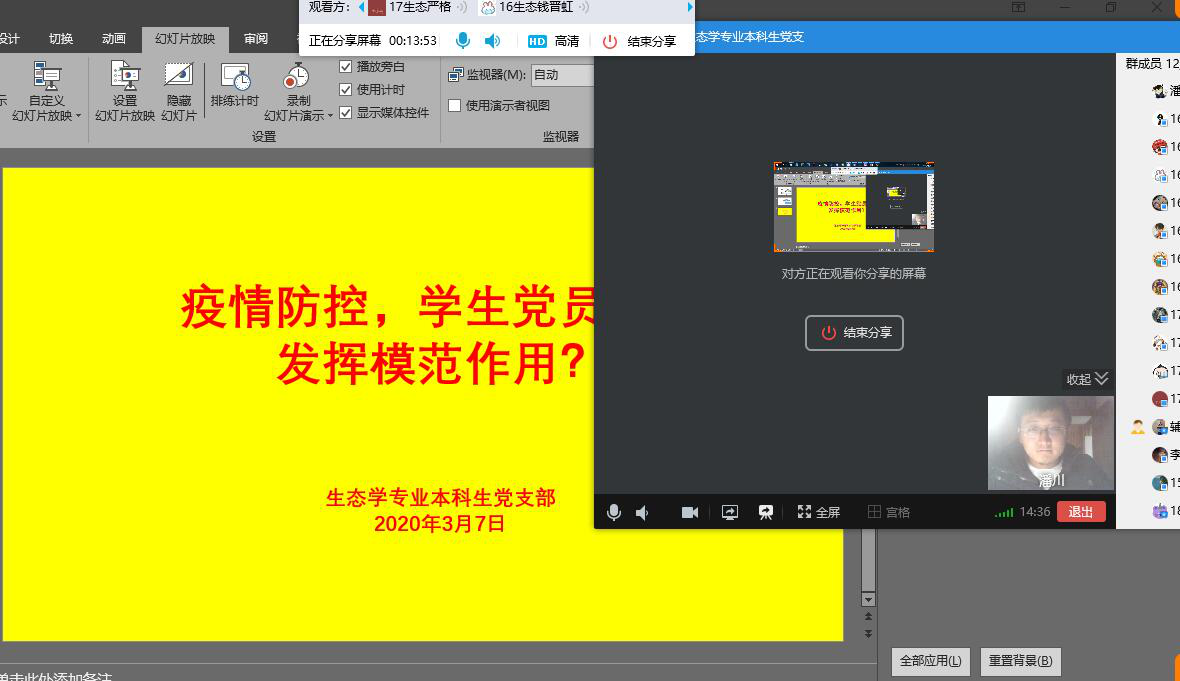Open the 审阅 ribbon tab
This screenshot has height=681, width=1180.
click(x=255, y=39)
